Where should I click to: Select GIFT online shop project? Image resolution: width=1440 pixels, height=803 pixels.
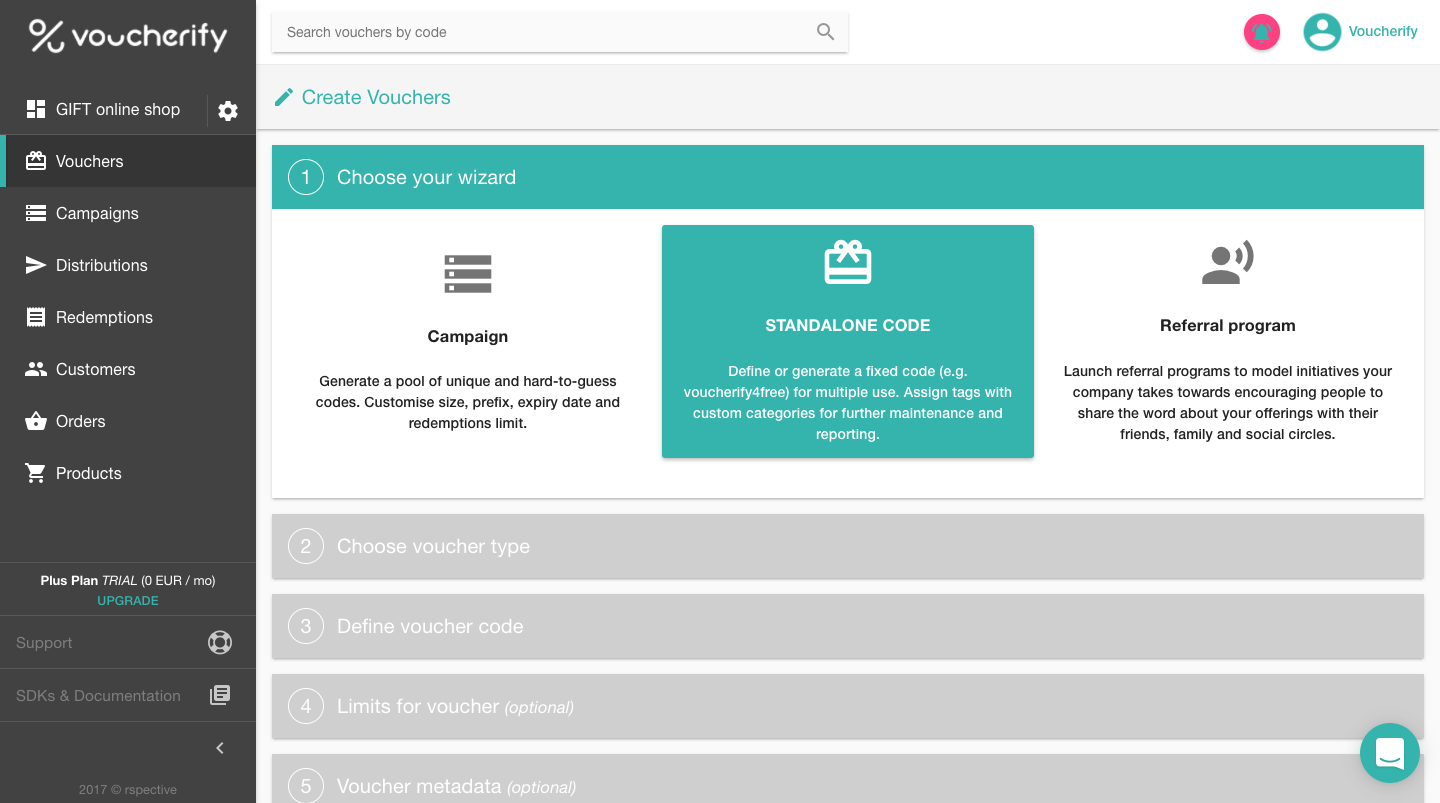[x=118, y=109]
